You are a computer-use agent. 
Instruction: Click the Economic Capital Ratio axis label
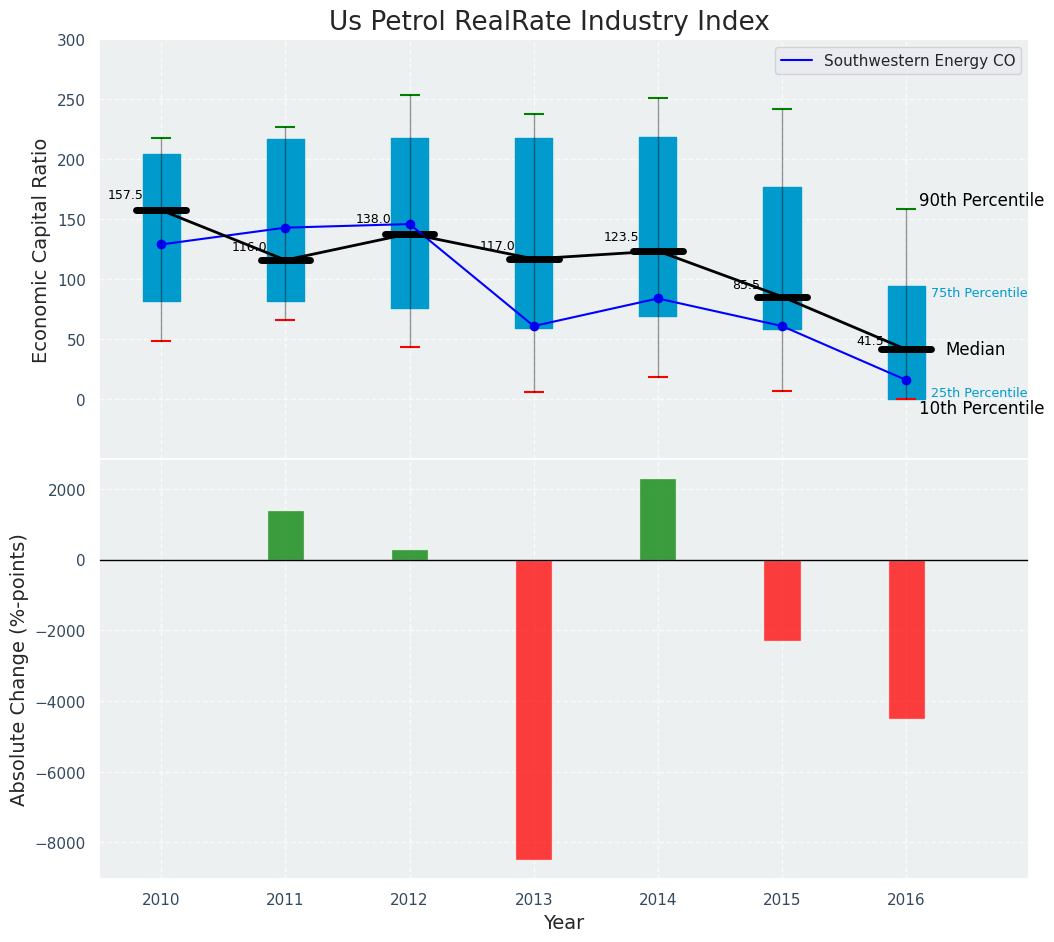tap(41, 250)
